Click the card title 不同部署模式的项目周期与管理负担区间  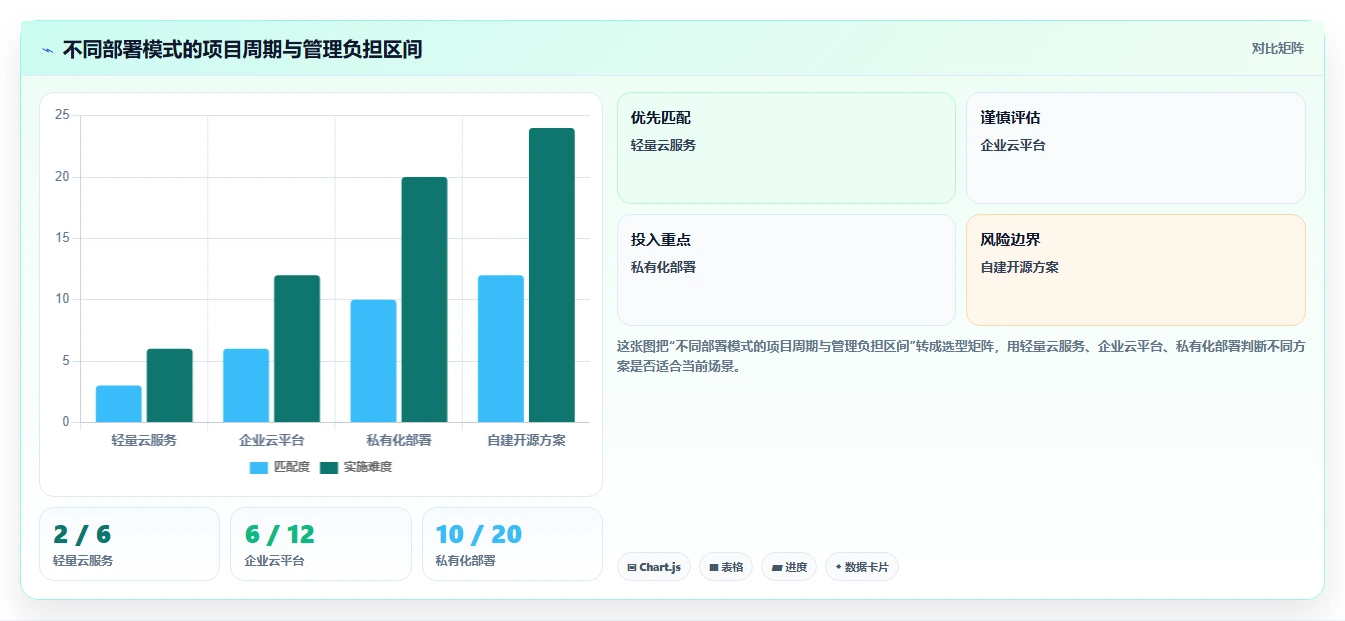pos(242,49)
